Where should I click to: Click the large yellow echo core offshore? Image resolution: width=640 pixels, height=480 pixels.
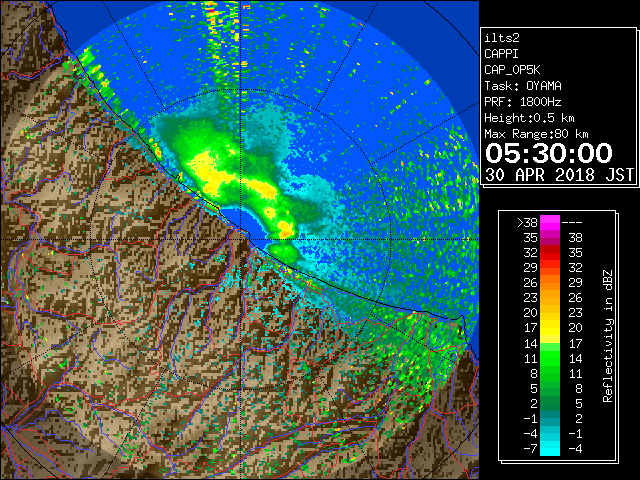(x=208, y=171)
